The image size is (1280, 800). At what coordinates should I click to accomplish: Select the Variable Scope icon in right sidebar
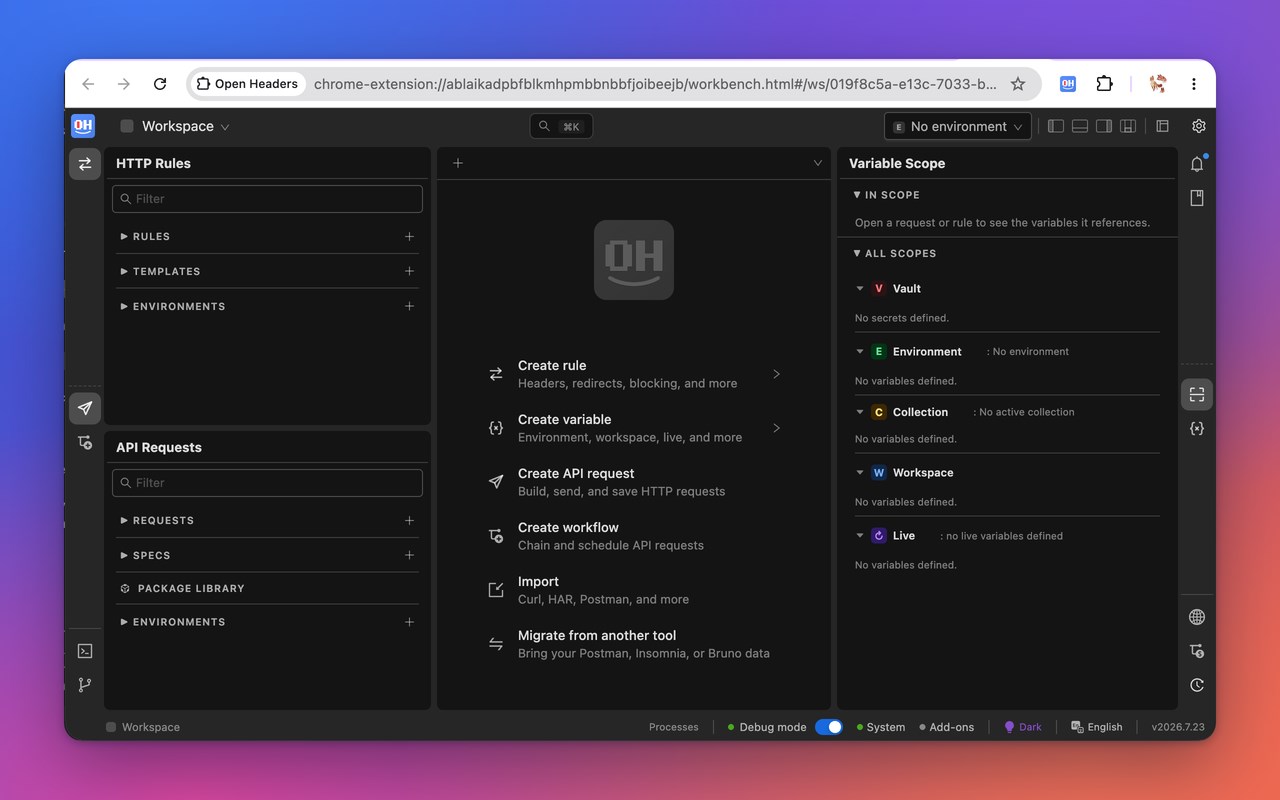click(1197, 395)
